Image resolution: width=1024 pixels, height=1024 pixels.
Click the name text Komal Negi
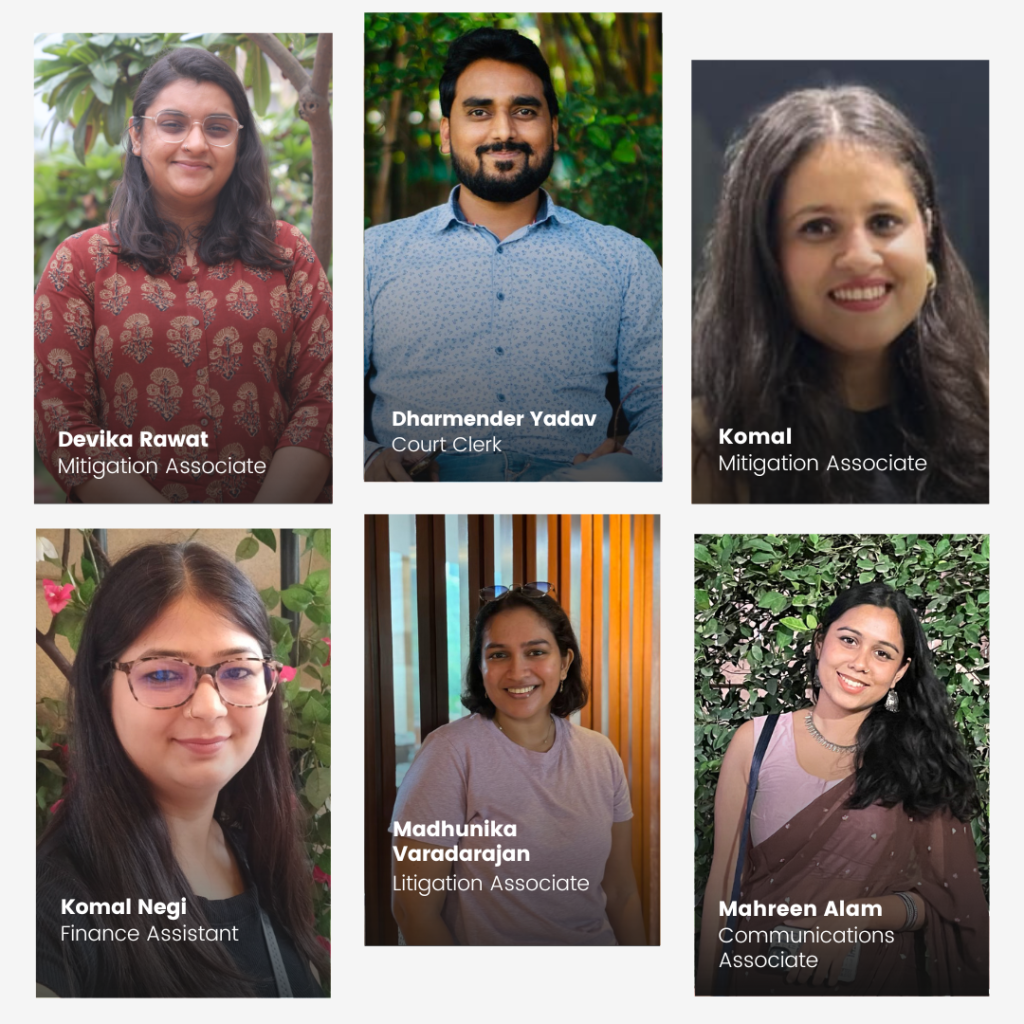click(x=123, y=907)
